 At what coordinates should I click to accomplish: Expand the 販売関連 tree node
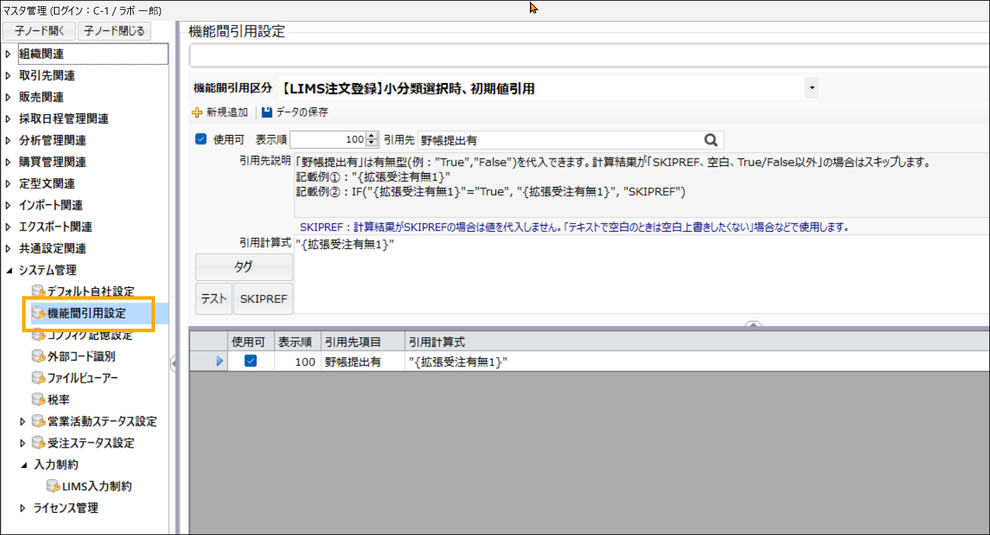pyautogui.click(x=8, y=97)
